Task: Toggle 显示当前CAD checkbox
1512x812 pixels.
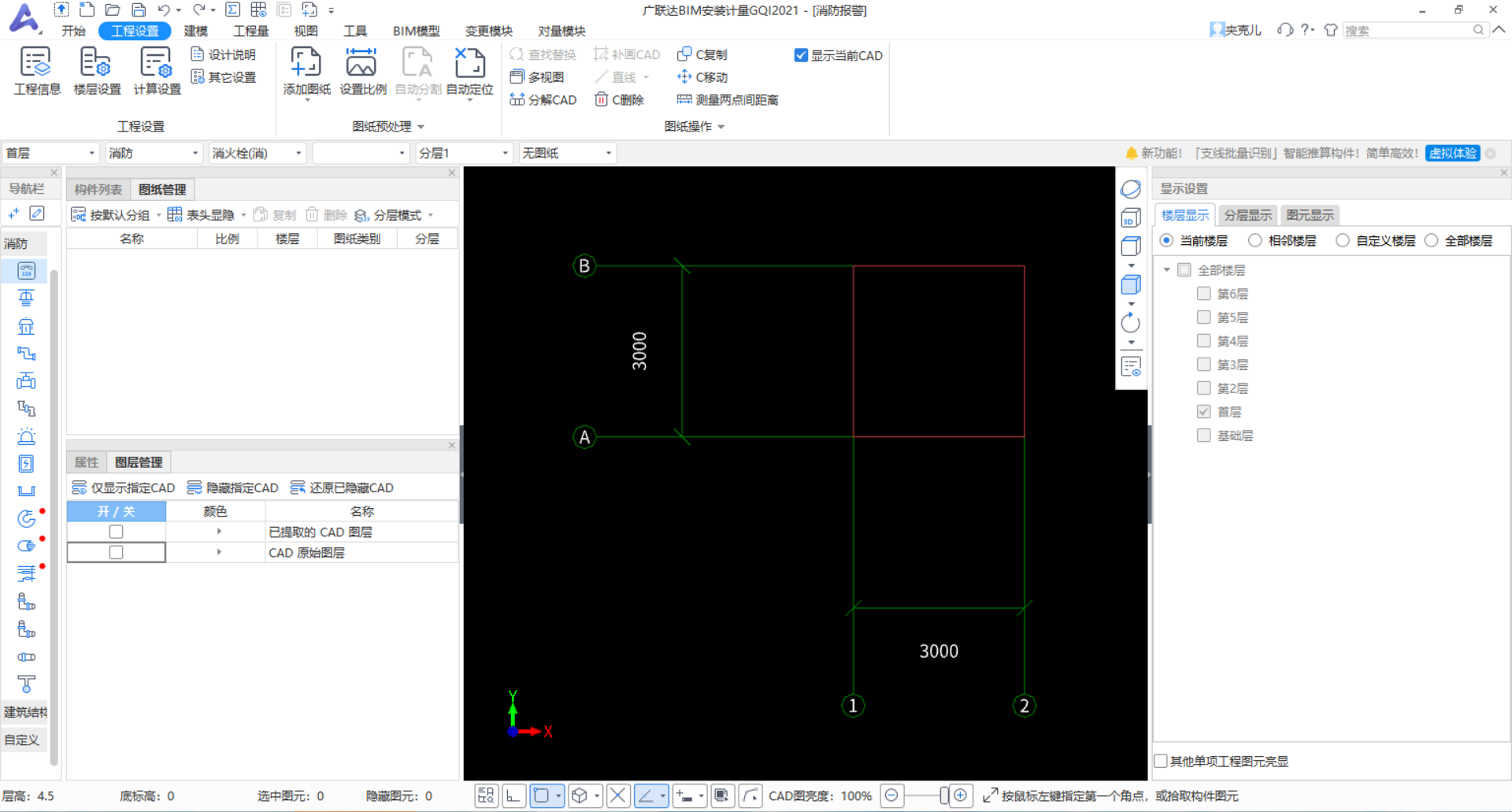Action: (801, 55)
